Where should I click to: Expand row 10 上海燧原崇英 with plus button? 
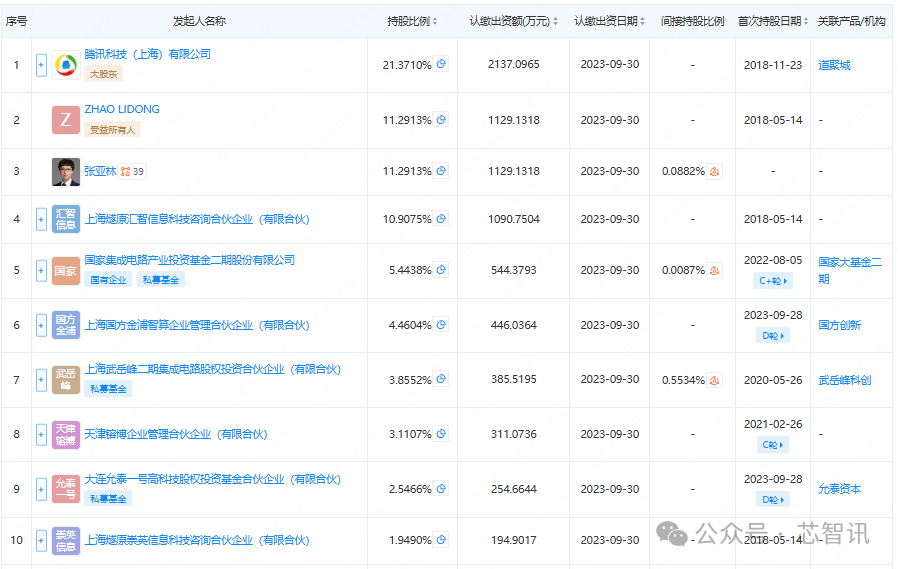pos(41,540)
